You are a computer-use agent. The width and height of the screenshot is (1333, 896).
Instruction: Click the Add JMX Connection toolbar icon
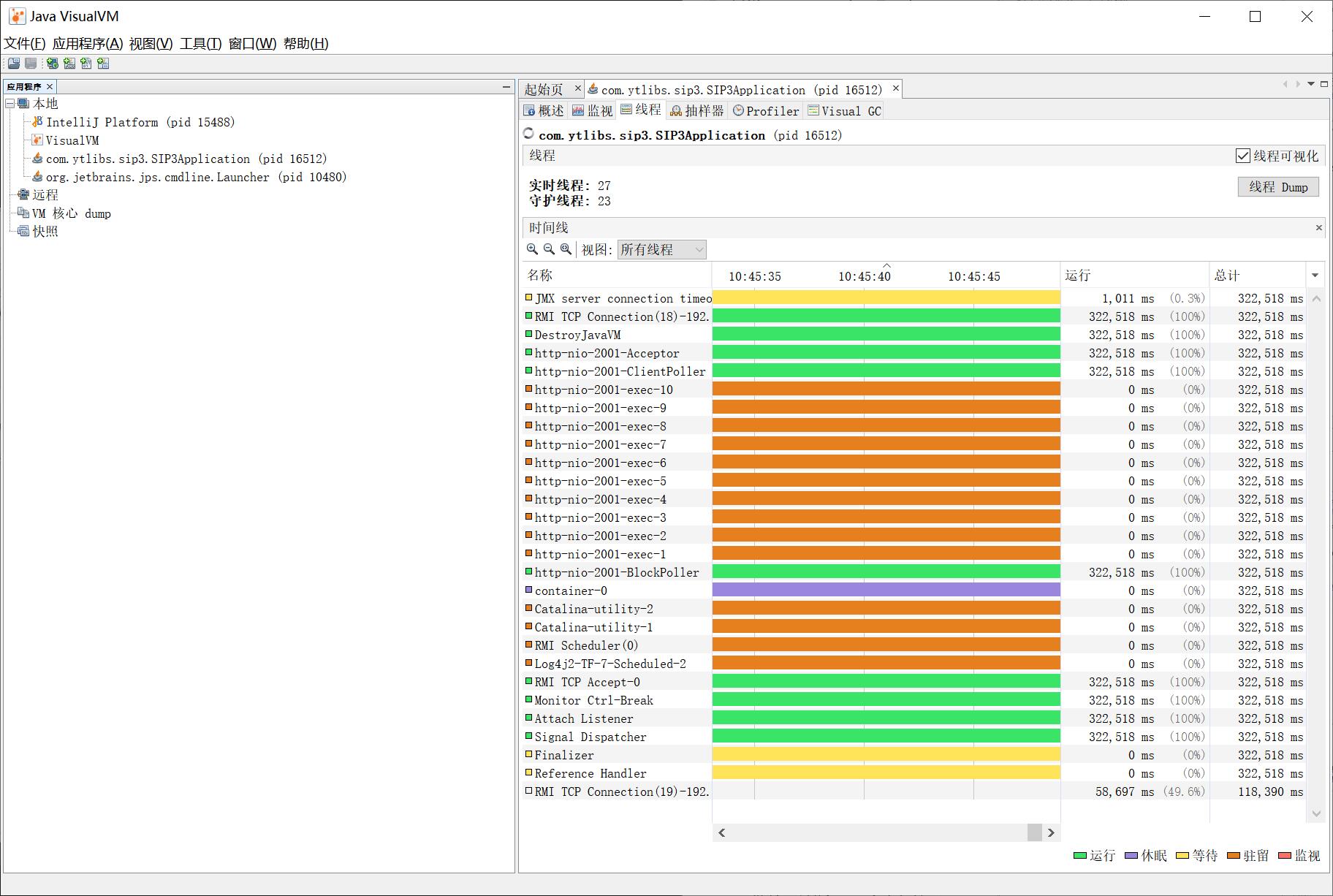pos(69,64)
